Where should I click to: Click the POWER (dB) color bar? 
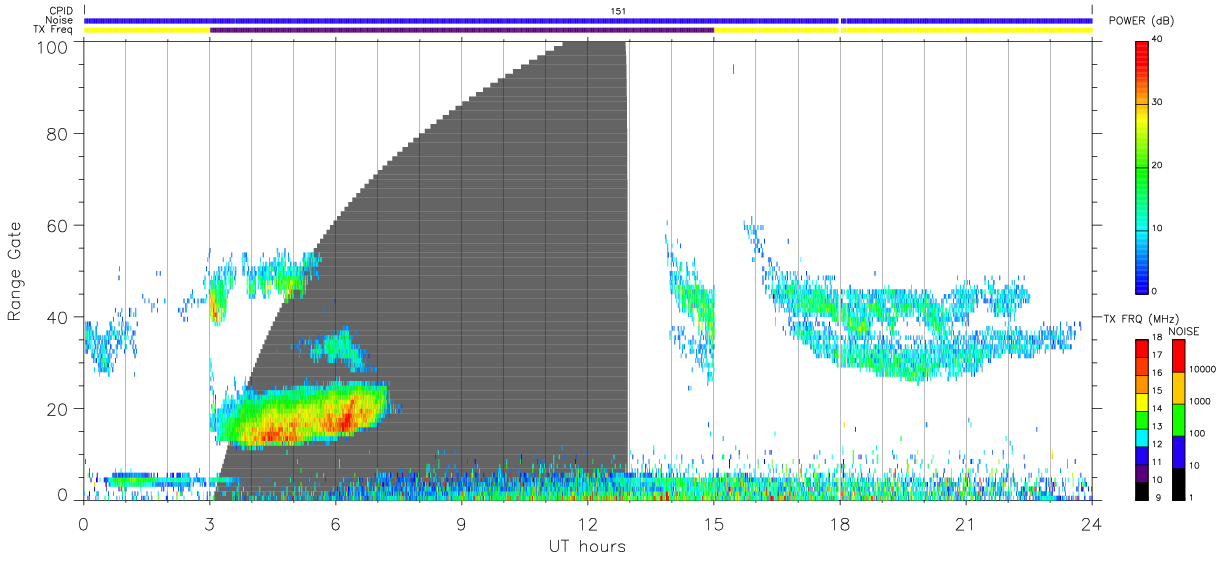point(1142,166)
